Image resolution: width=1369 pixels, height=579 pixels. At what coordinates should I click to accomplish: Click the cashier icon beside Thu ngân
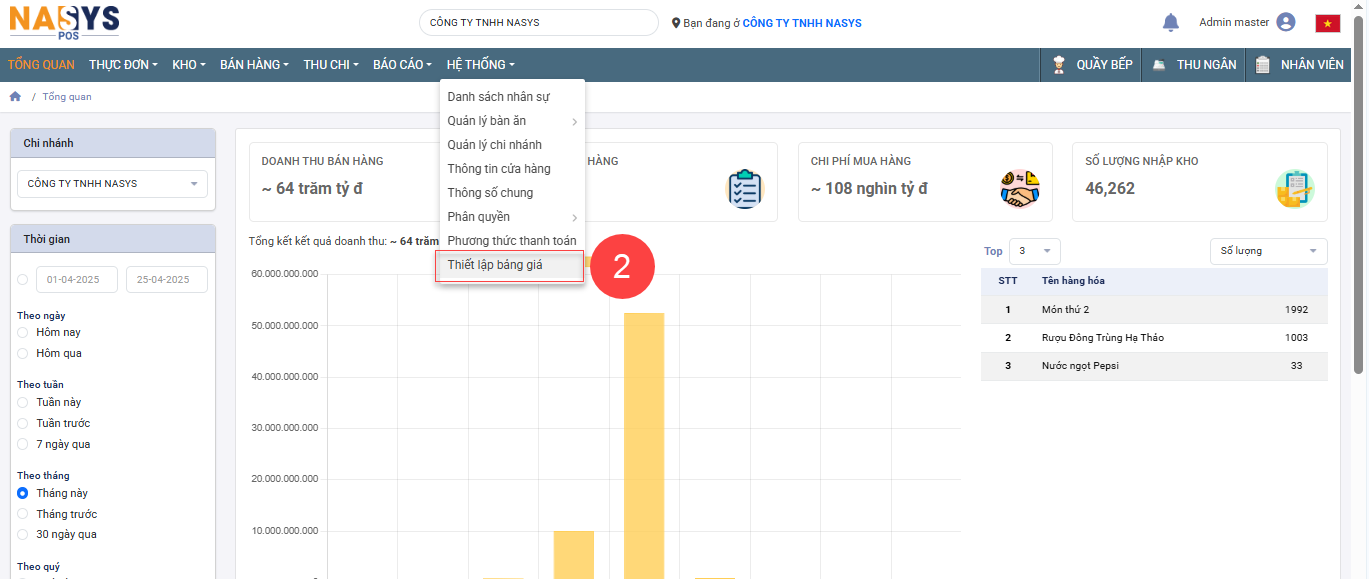pos(1159,65)
